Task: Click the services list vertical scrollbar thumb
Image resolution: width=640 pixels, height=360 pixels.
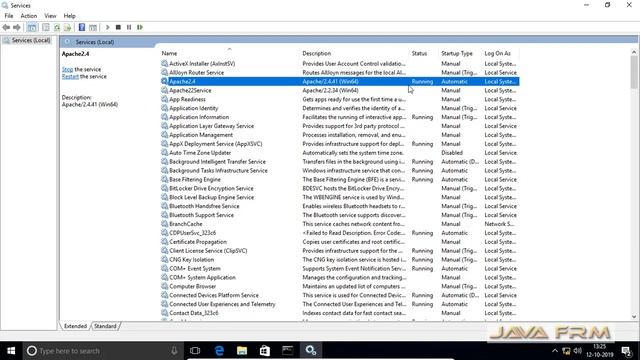Action: pos(633,72)
